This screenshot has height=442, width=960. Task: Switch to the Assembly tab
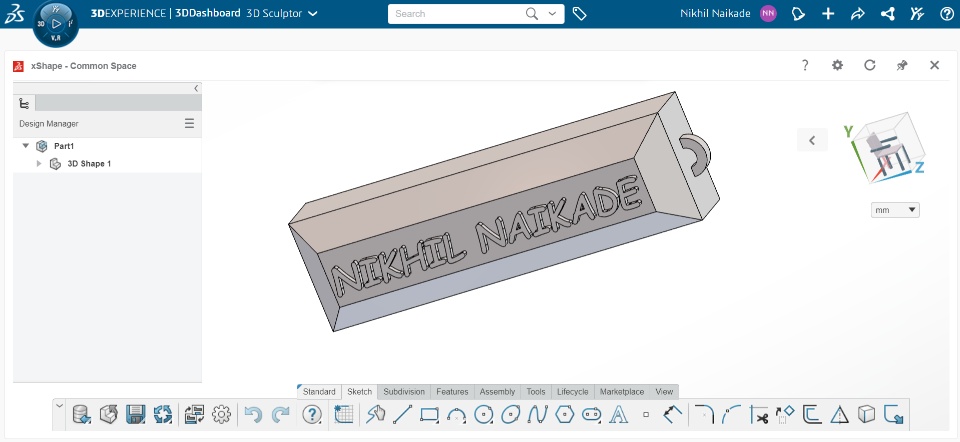497,392
